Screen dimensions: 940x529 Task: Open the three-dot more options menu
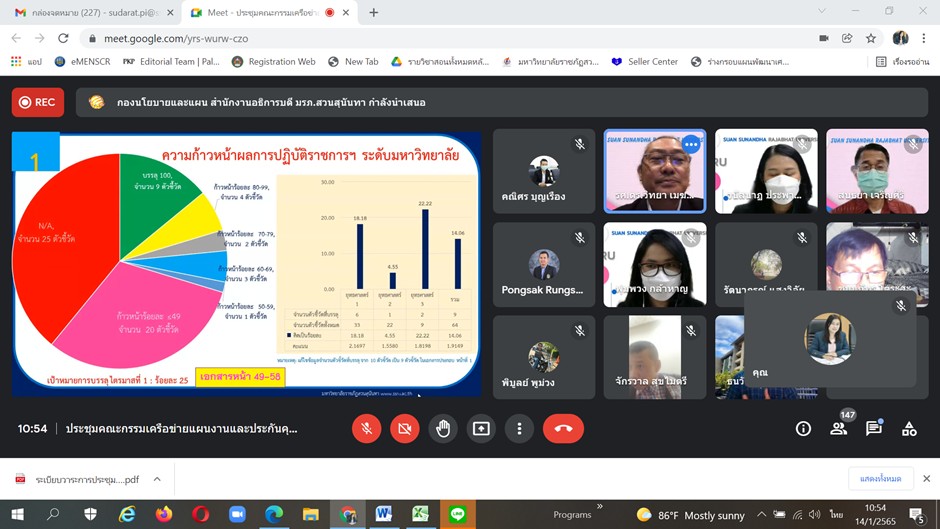519,428
